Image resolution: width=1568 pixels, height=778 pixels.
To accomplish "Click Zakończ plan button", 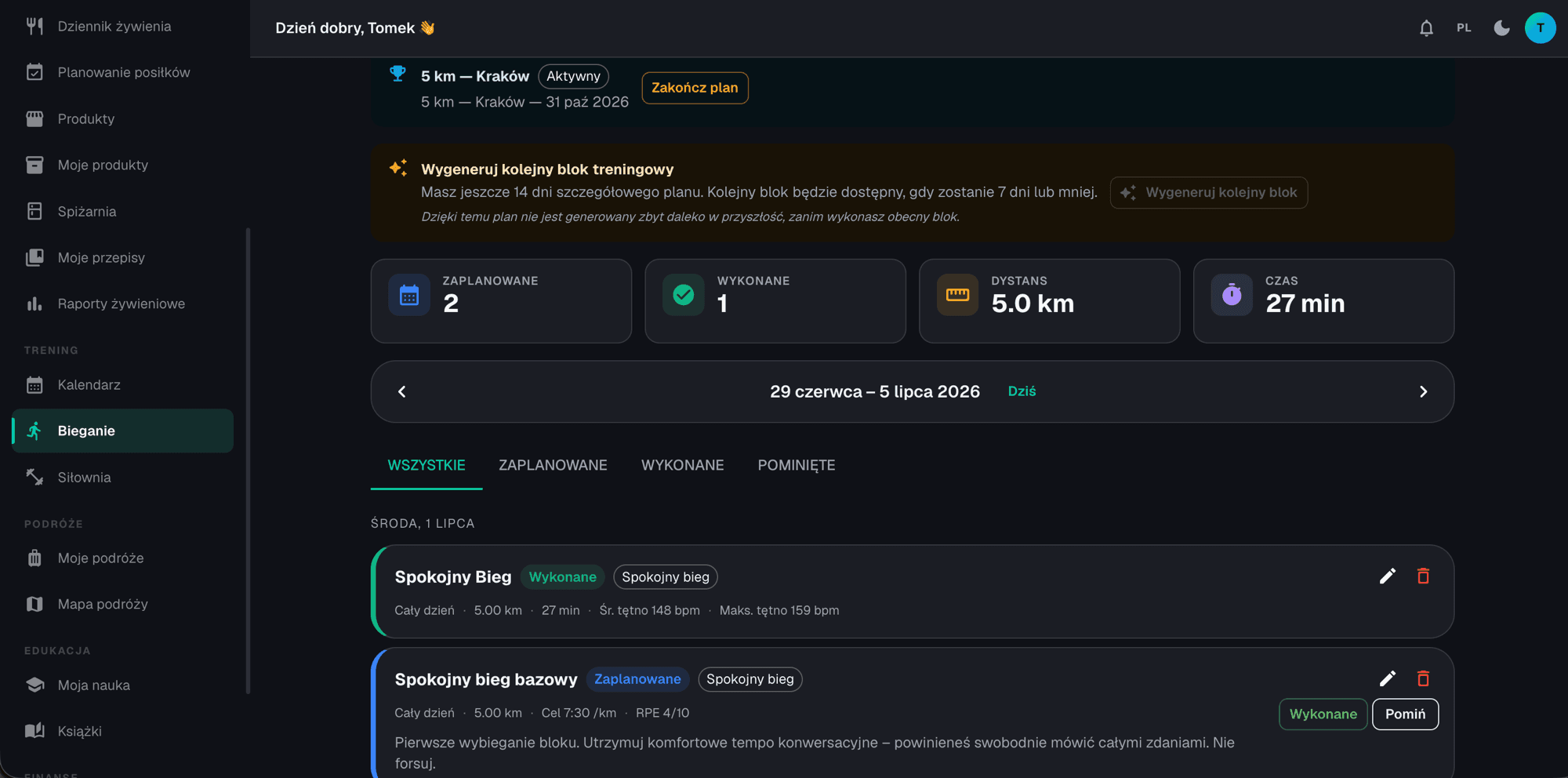I will click(x=695, y=88).
